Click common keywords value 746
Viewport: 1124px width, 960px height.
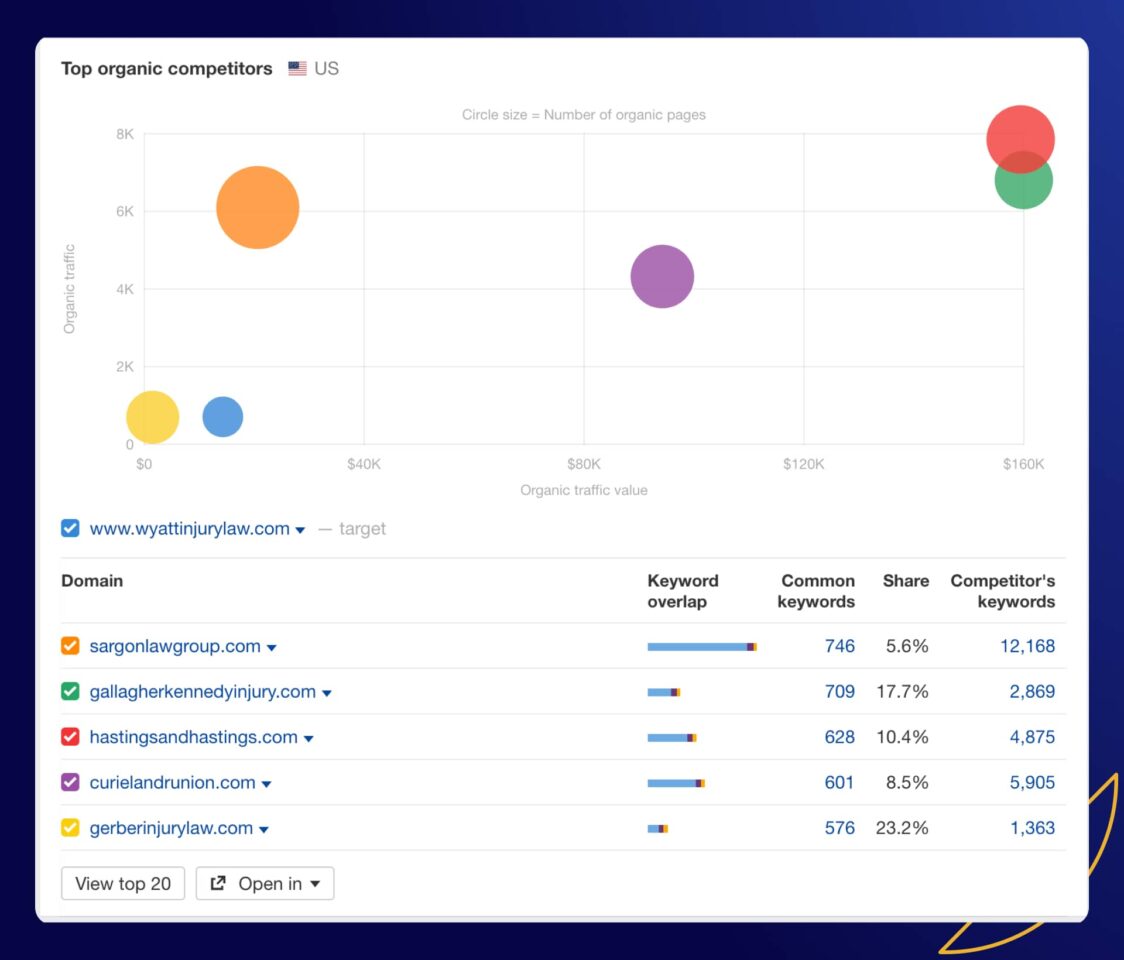pos(839,646)
